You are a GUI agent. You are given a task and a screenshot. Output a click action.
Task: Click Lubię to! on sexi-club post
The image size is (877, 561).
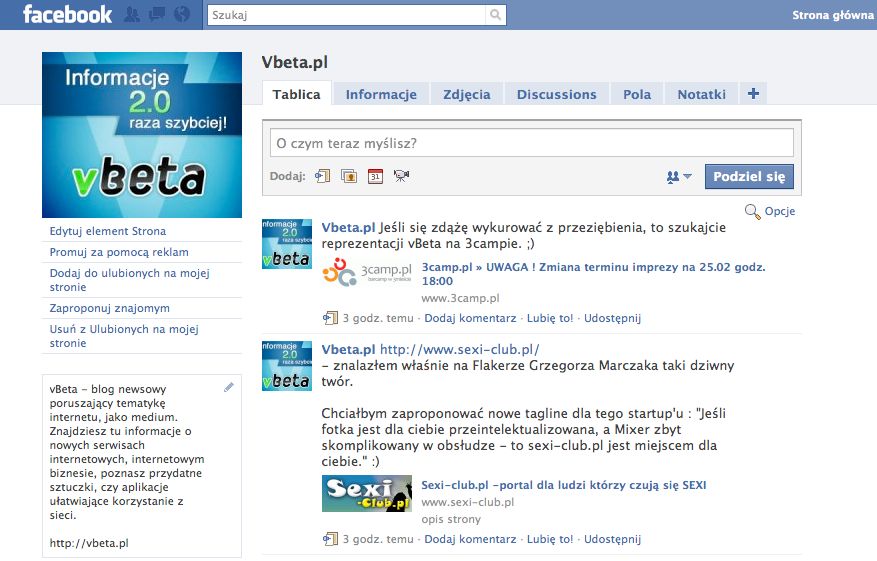[550, 539]
